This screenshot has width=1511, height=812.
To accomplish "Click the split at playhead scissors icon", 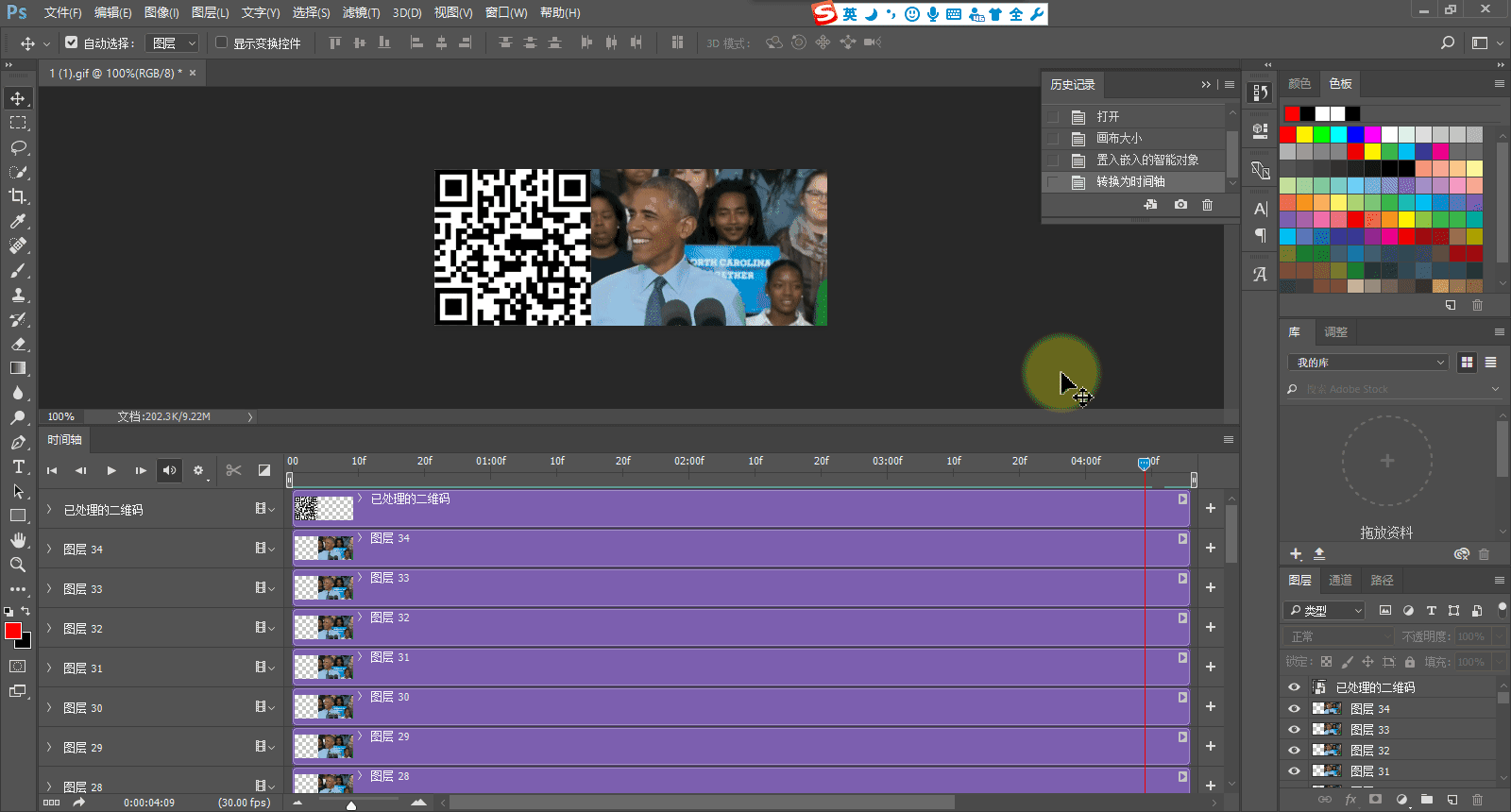I will [x=234, y=470].
